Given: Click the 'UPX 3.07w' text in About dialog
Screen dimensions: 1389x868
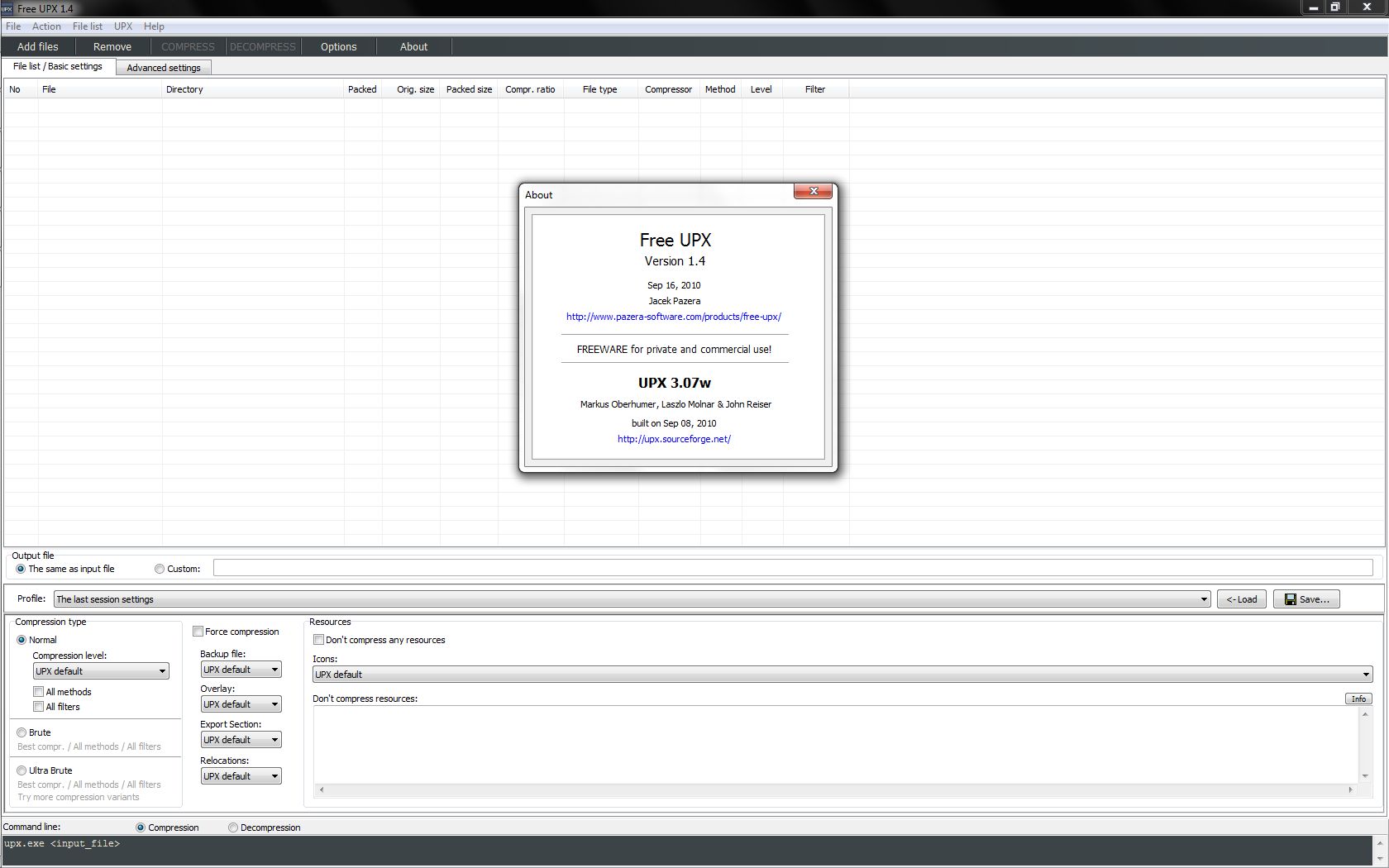Looking at the screenshot, I should [674, 383].
